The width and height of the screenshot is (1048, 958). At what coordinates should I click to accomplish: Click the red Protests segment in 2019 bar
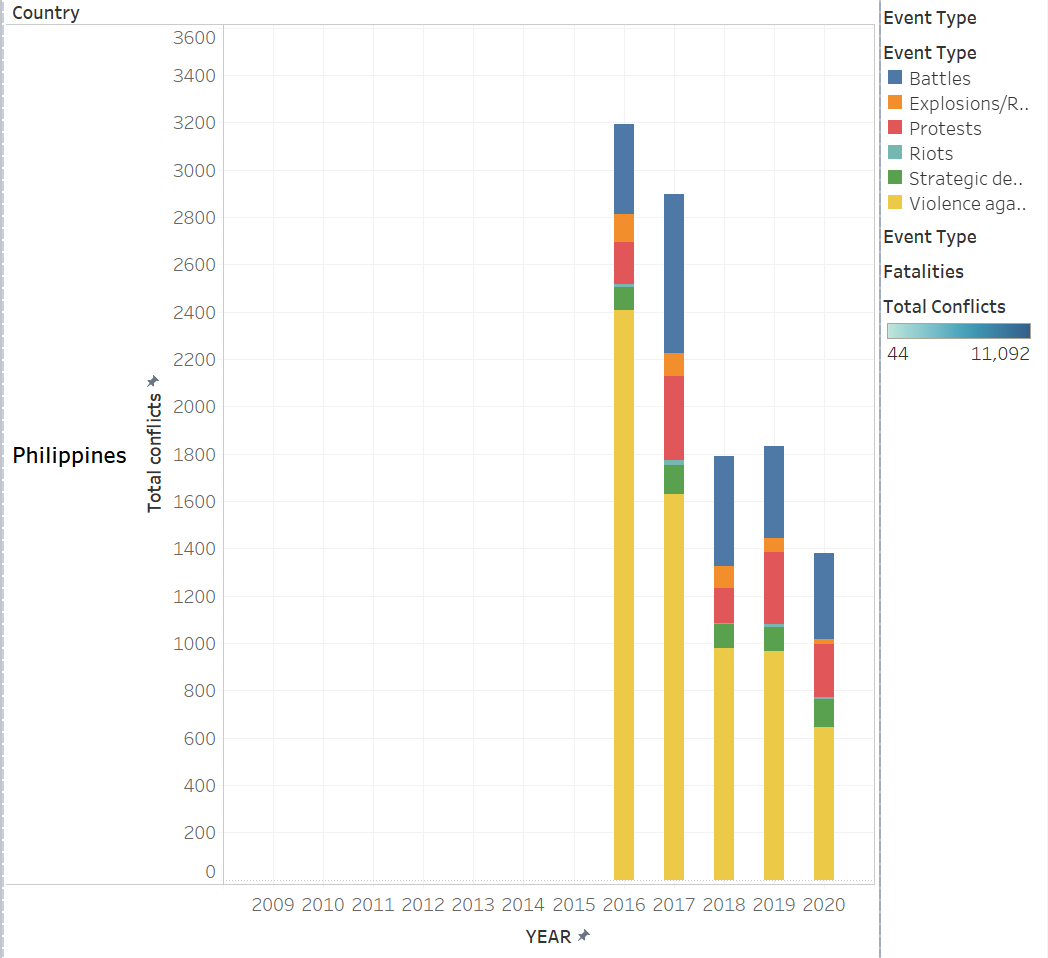pyautogui.click(x=773, y=587)
